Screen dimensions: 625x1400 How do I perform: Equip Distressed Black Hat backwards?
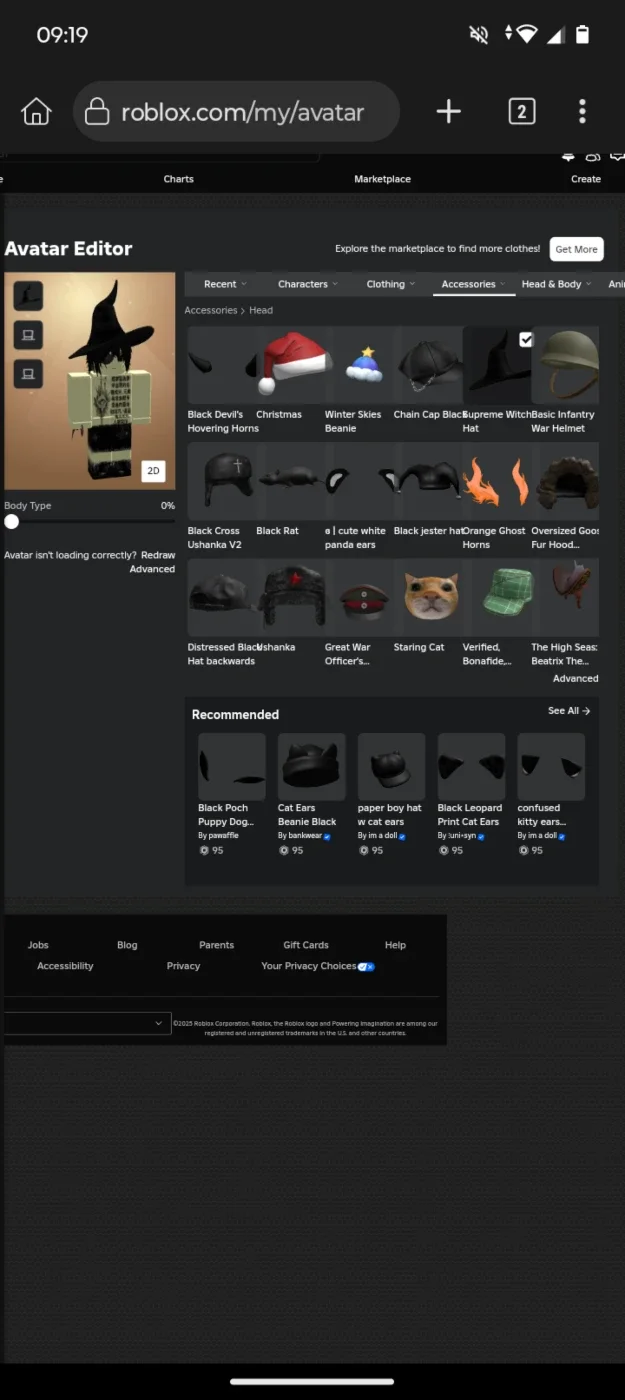221,597
